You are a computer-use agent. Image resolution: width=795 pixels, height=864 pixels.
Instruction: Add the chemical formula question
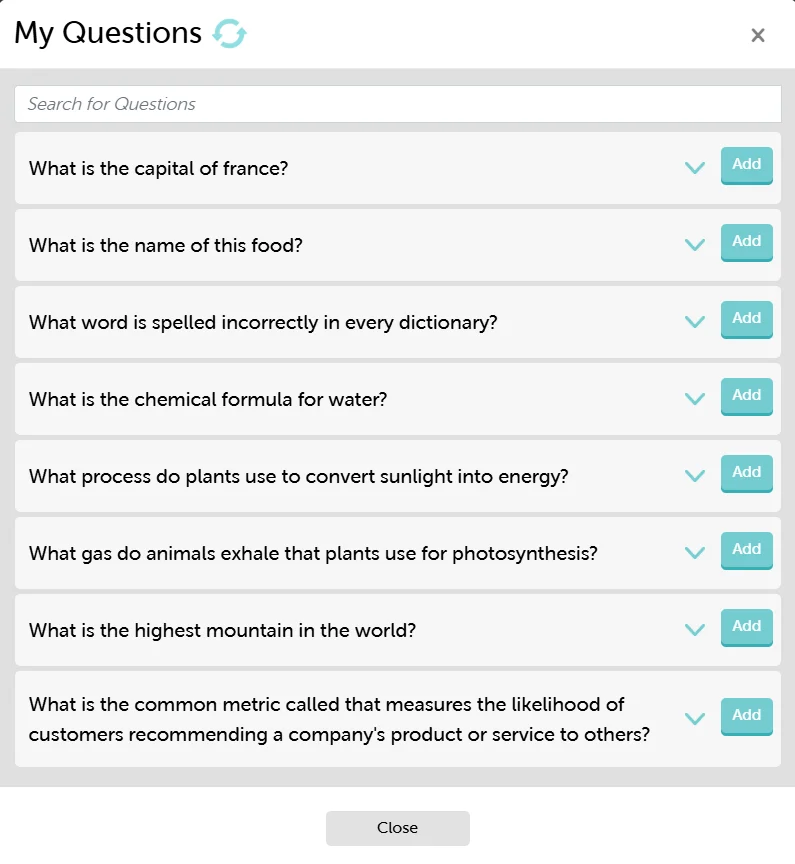[x=746, y=396]
